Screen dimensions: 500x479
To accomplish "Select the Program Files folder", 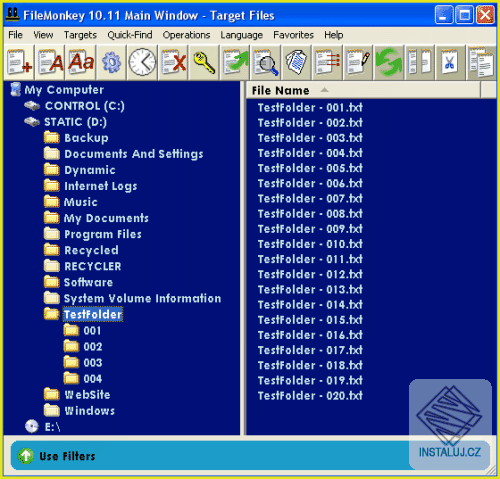I will [103, 234].
